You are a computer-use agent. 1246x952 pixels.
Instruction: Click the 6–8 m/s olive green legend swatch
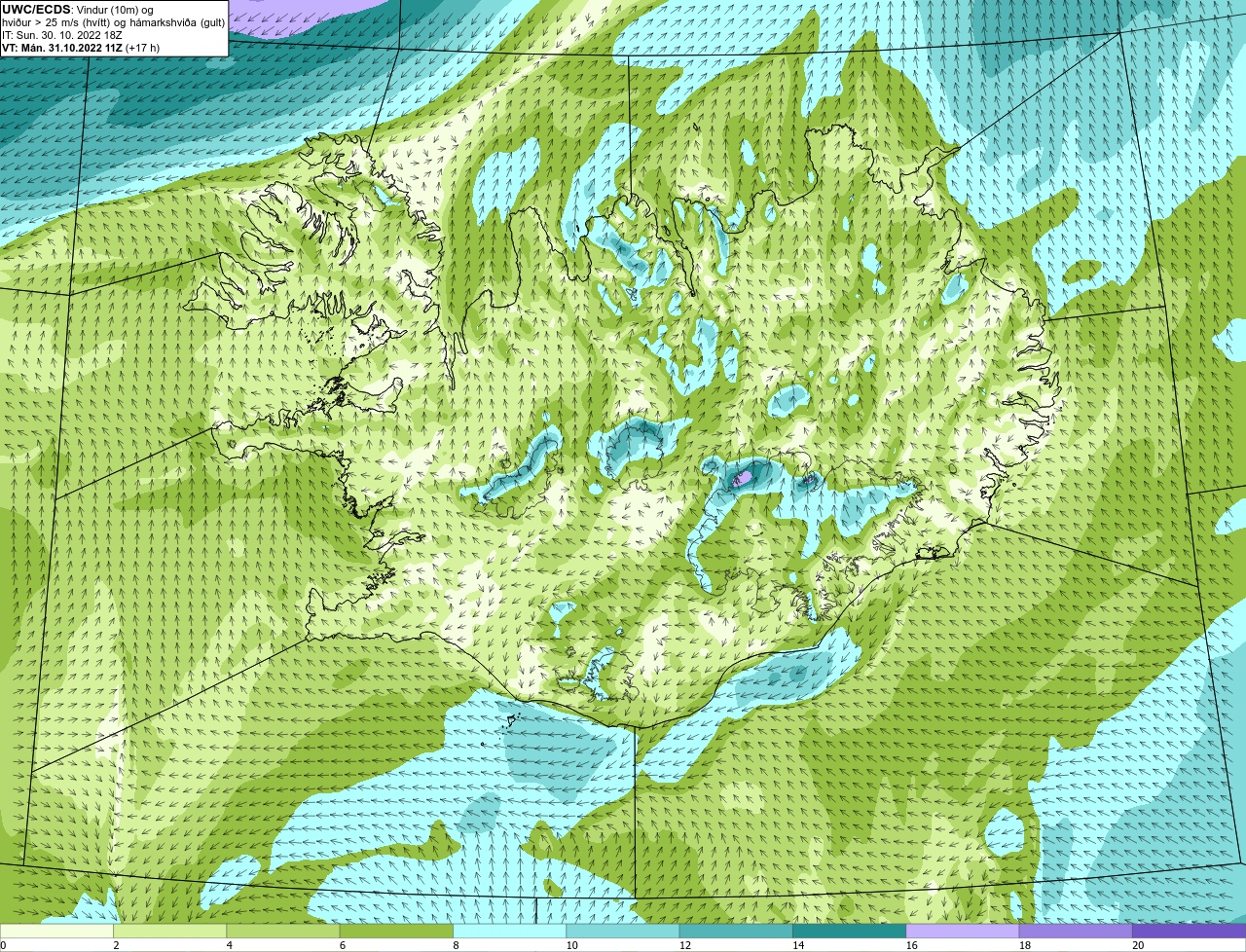(397, 931)
